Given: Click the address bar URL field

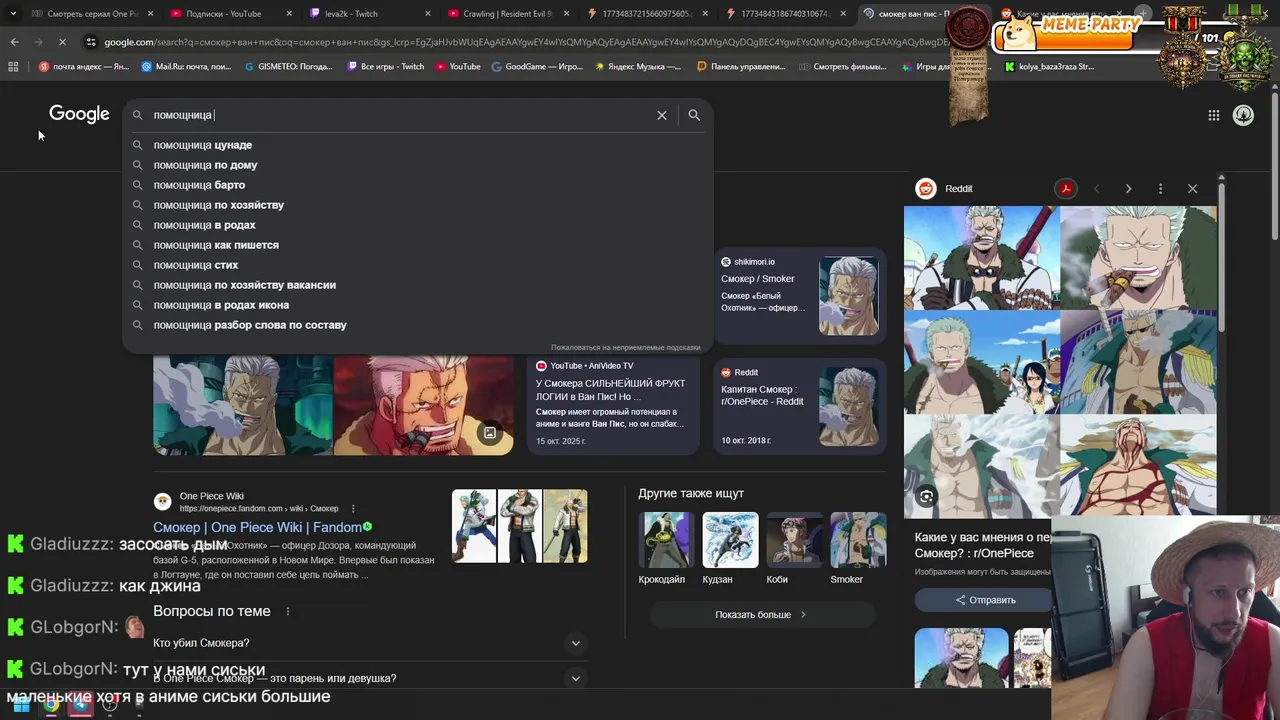Looking at the screenshot, I should pyautogui.click(x=520, y=42).
